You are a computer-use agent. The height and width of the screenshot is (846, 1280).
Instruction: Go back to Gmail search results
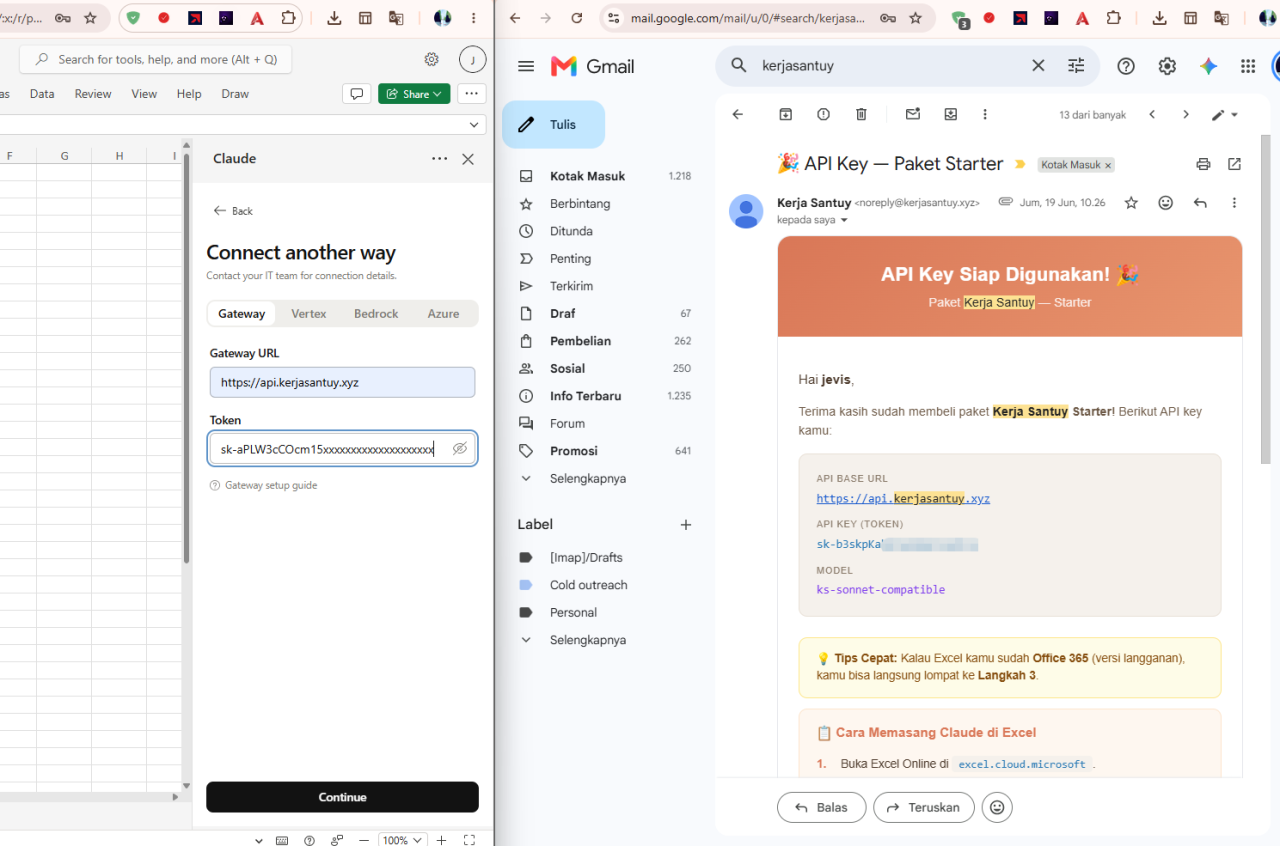click(738, 115)
